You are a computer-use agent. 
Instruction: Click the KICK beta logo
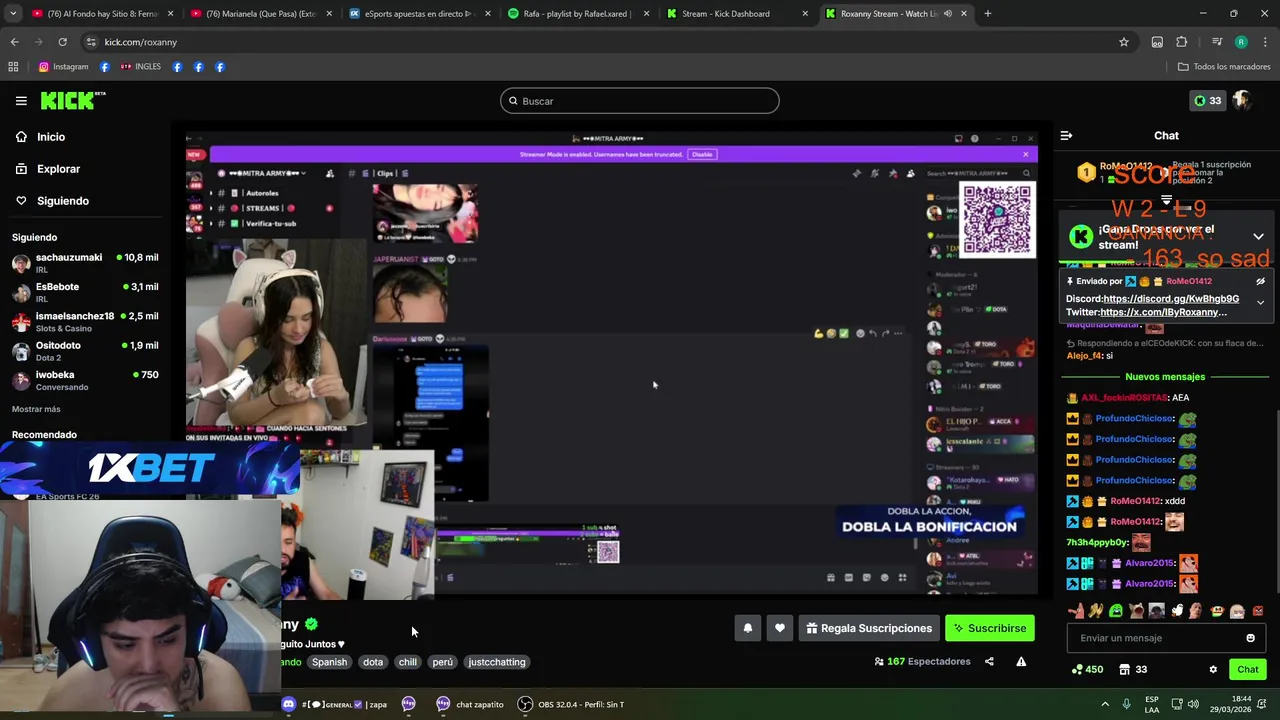click(x=73, y=100)
